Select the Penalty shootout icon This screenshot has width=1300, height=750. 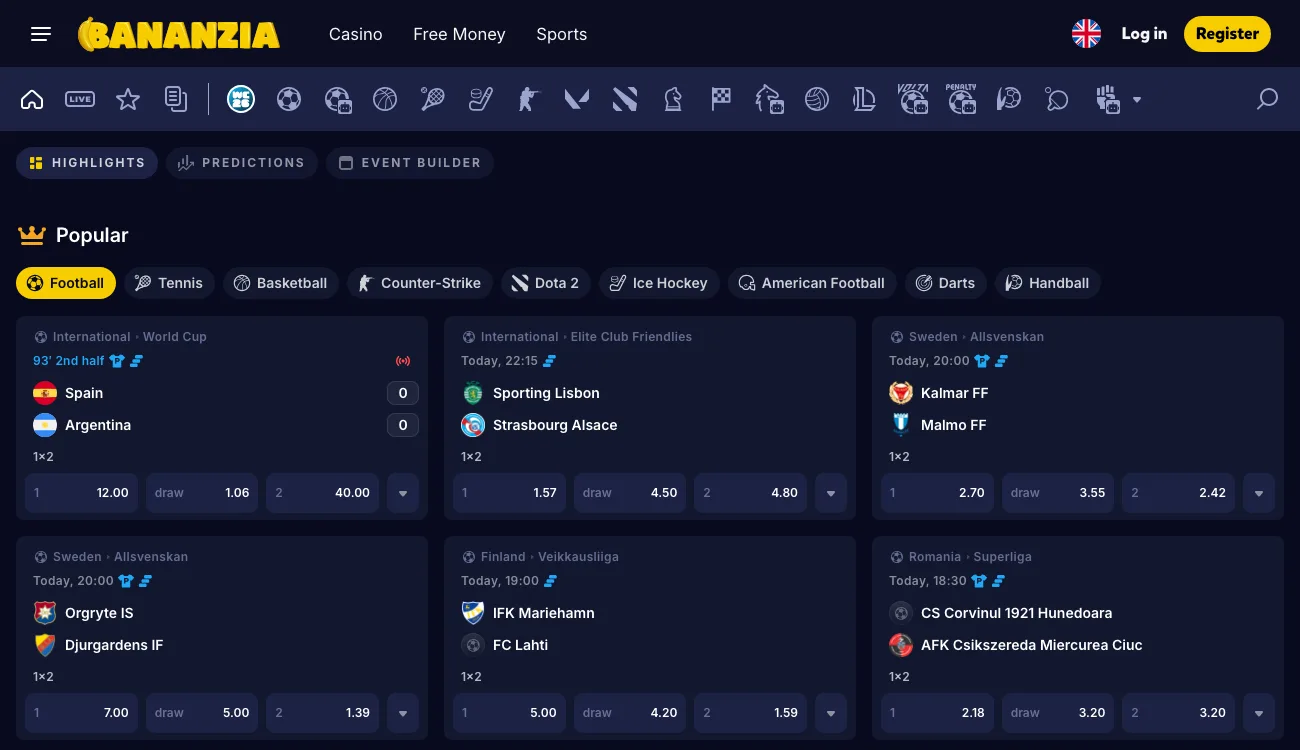tap(961, 99)
